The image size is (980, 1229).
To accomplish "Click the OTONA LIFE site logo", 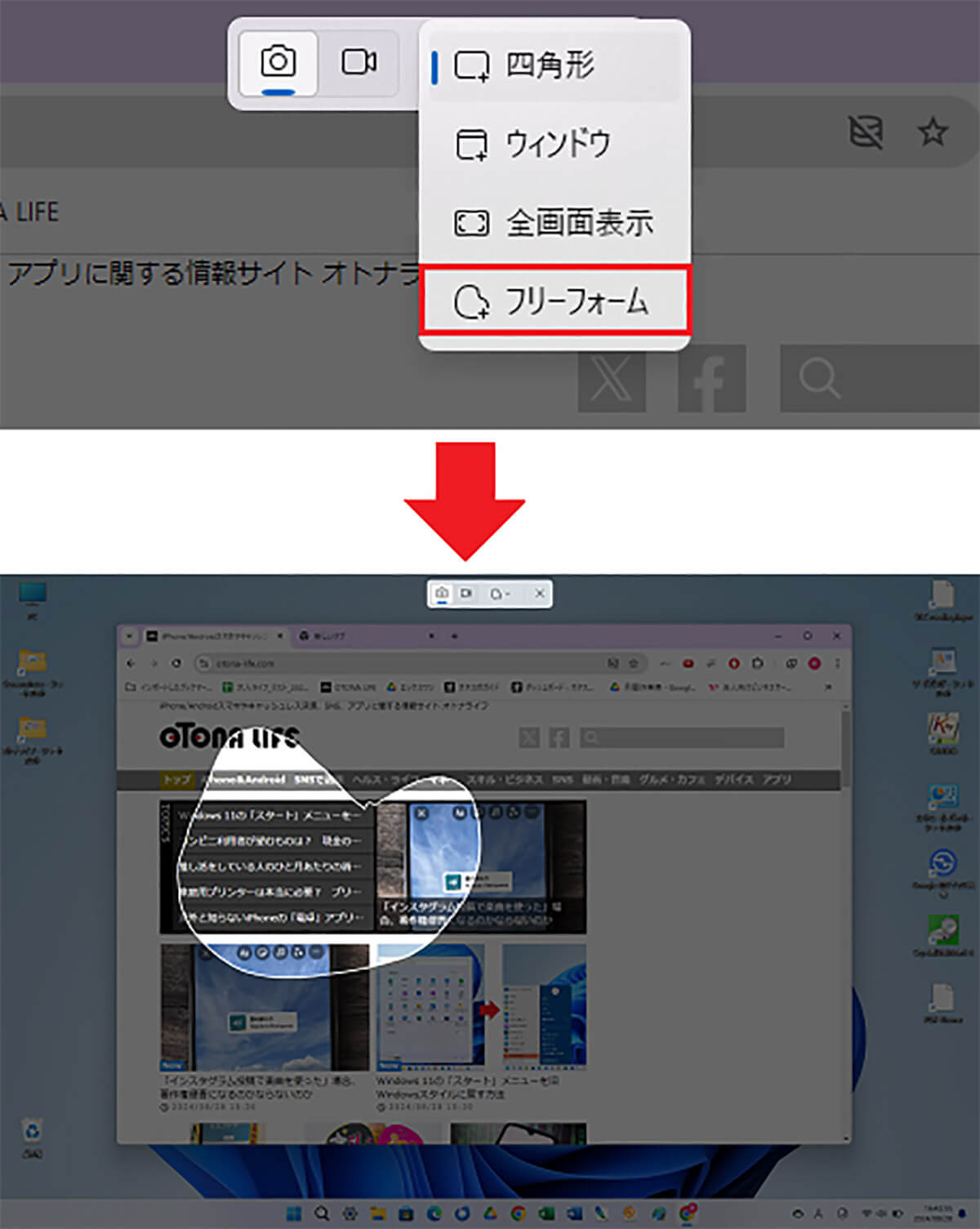I will (230, 737).
